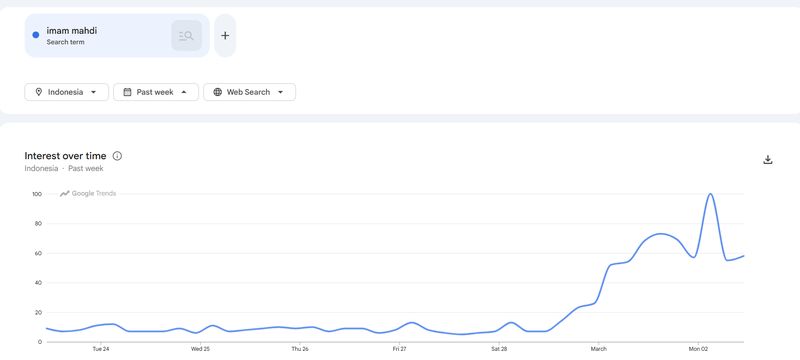Open the Past week time range dropdown

pos(156,92)
